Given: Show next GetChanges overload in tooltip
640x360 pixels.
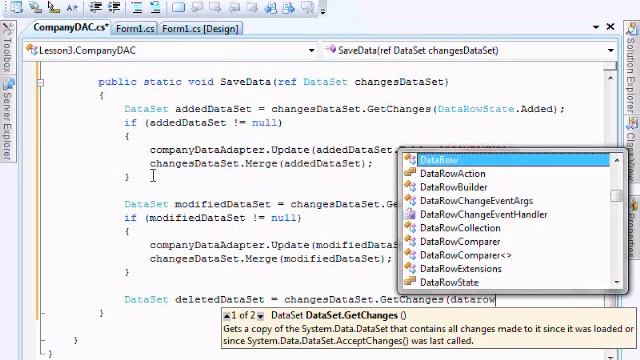Looking at the screenshot, I should tap(260, 316).
